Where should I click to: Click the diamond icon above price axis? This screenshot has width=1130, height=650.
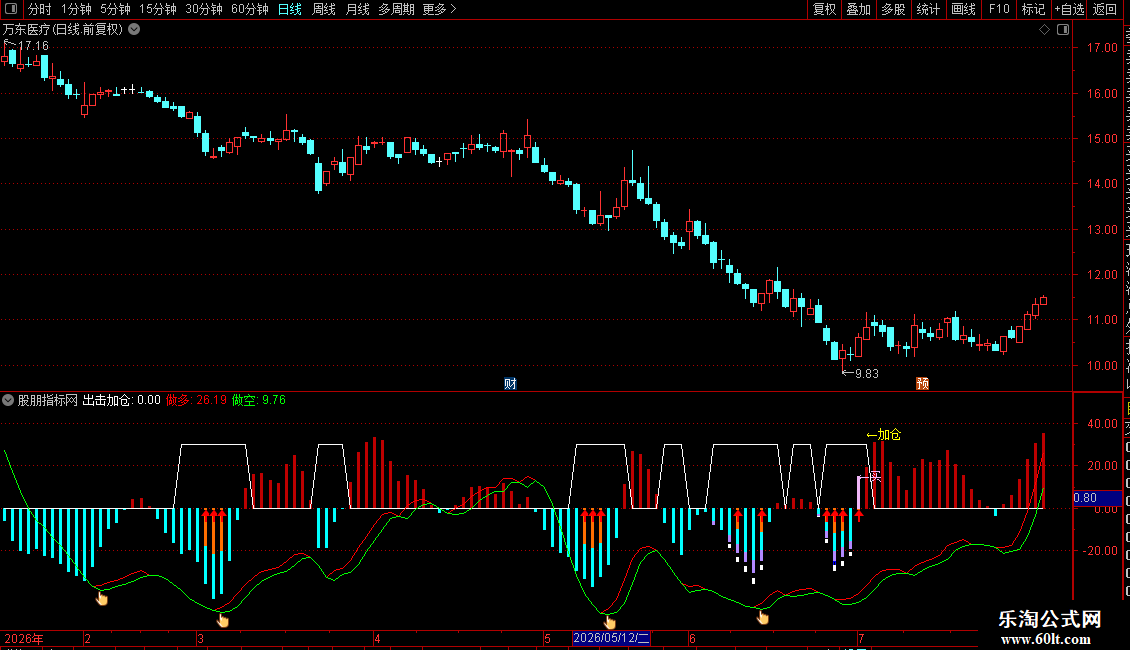(1044, 30)
